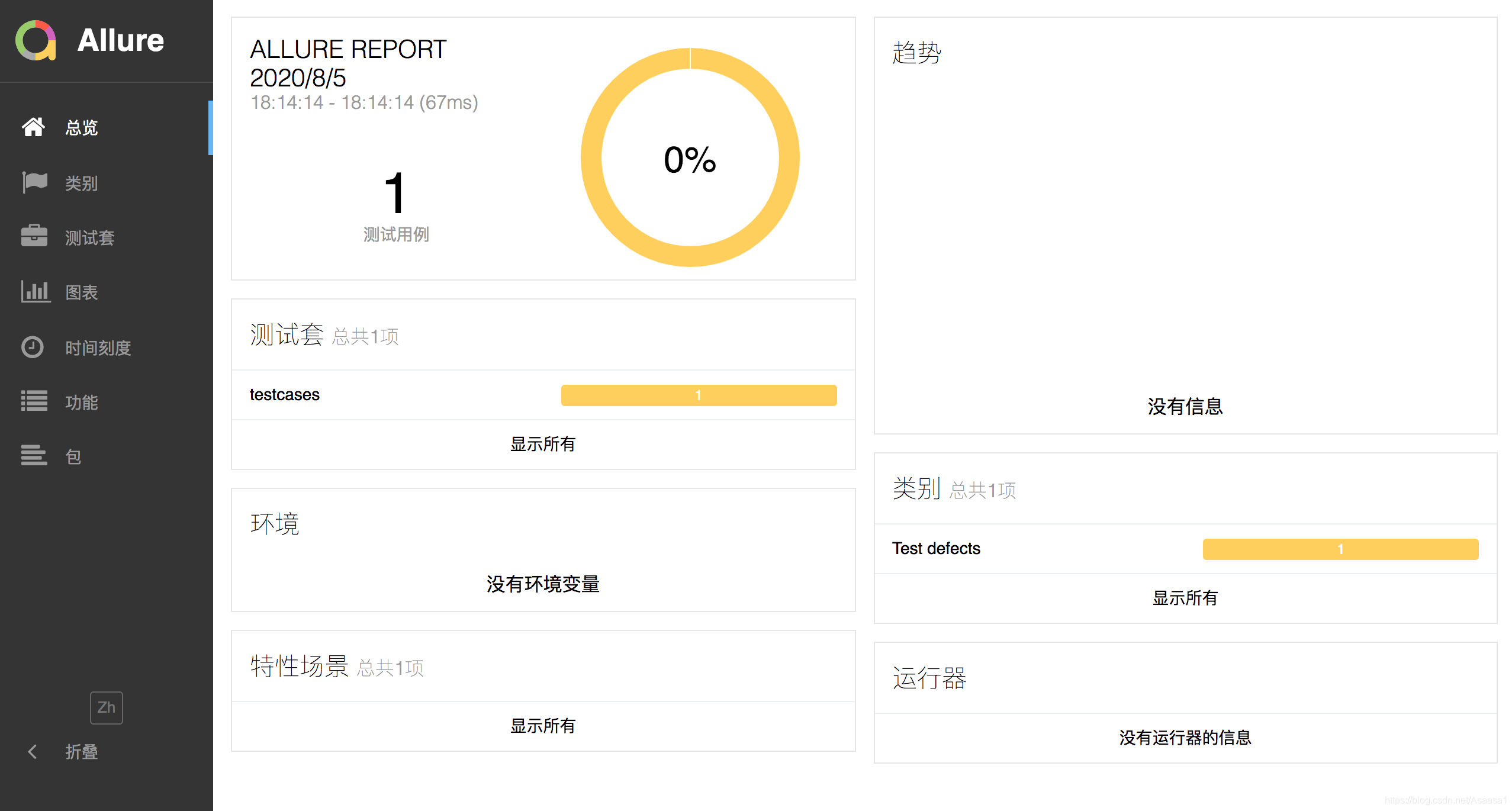Viewport: 1512px width, 811px height.
Task: Click the briefcase icon for 测试套
Action: 34,236
